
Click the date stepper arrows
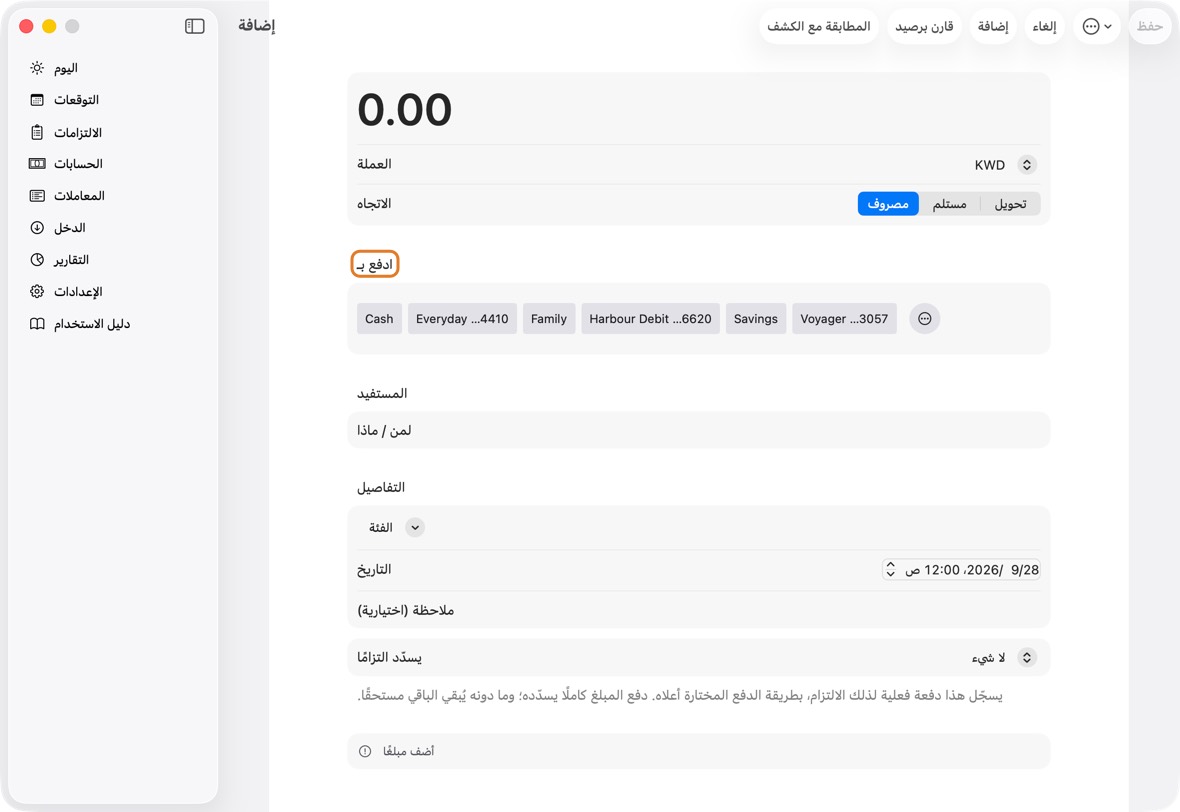[x=891, y=570]
